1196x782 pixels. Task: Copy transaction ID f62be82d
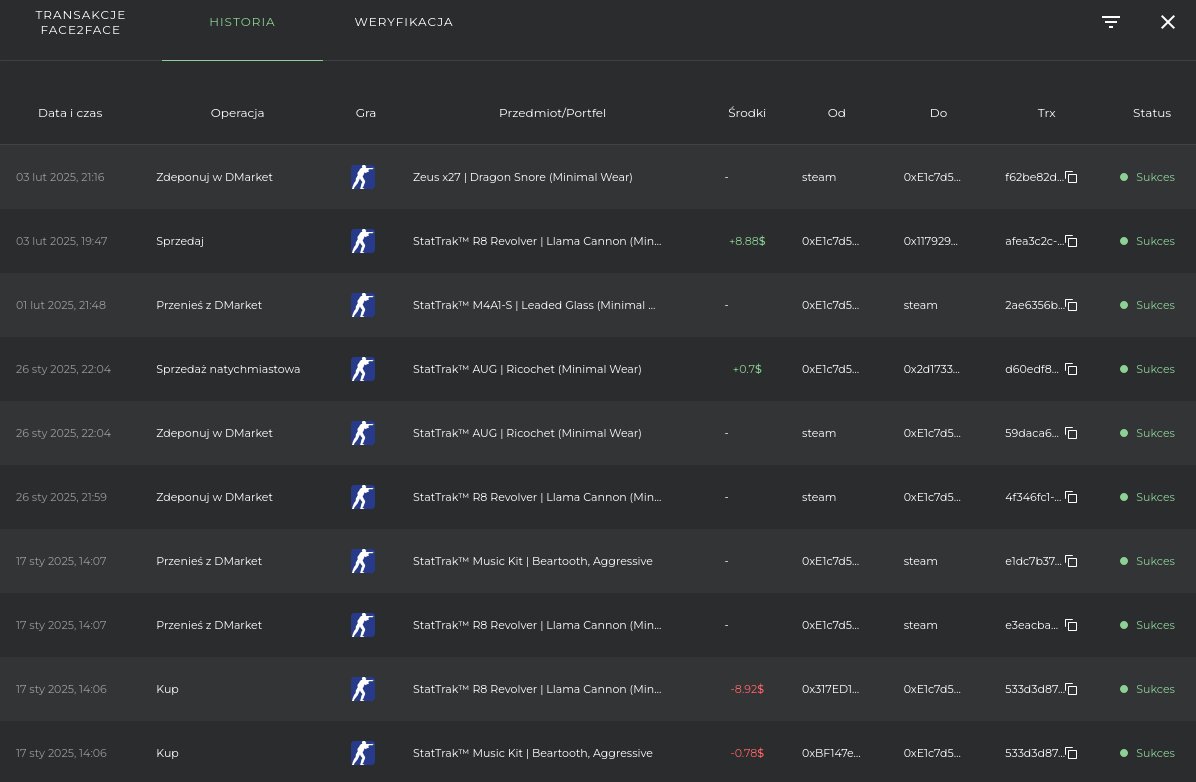(1072, 177)
